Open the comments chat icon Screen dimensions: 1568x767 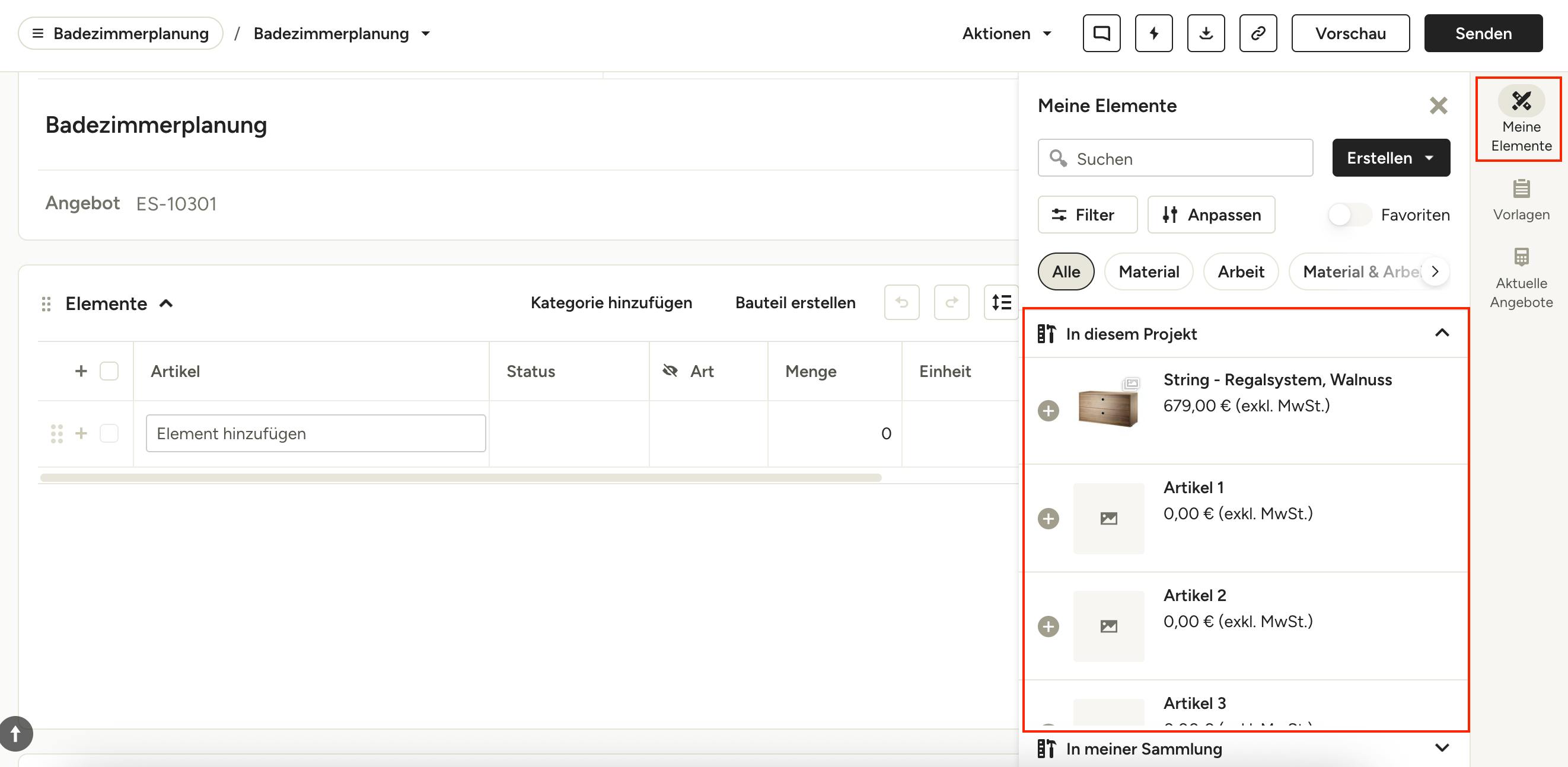[x=1101, y=33]
